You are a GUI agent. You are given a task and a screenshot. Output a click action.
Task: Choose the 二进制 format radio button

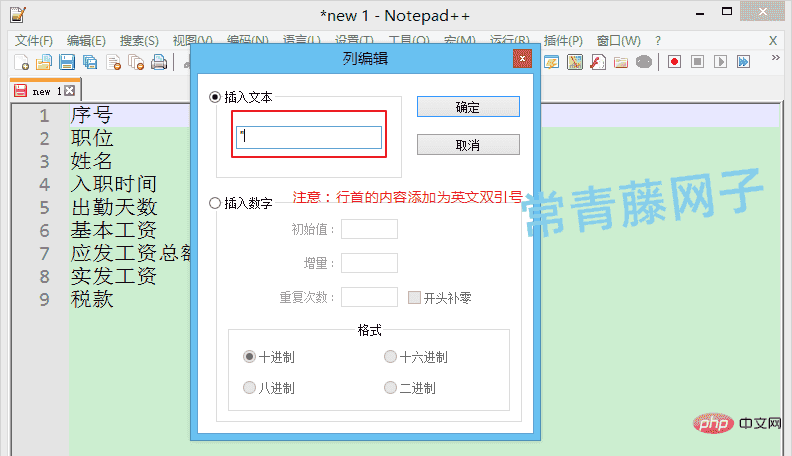coord(390,387)
